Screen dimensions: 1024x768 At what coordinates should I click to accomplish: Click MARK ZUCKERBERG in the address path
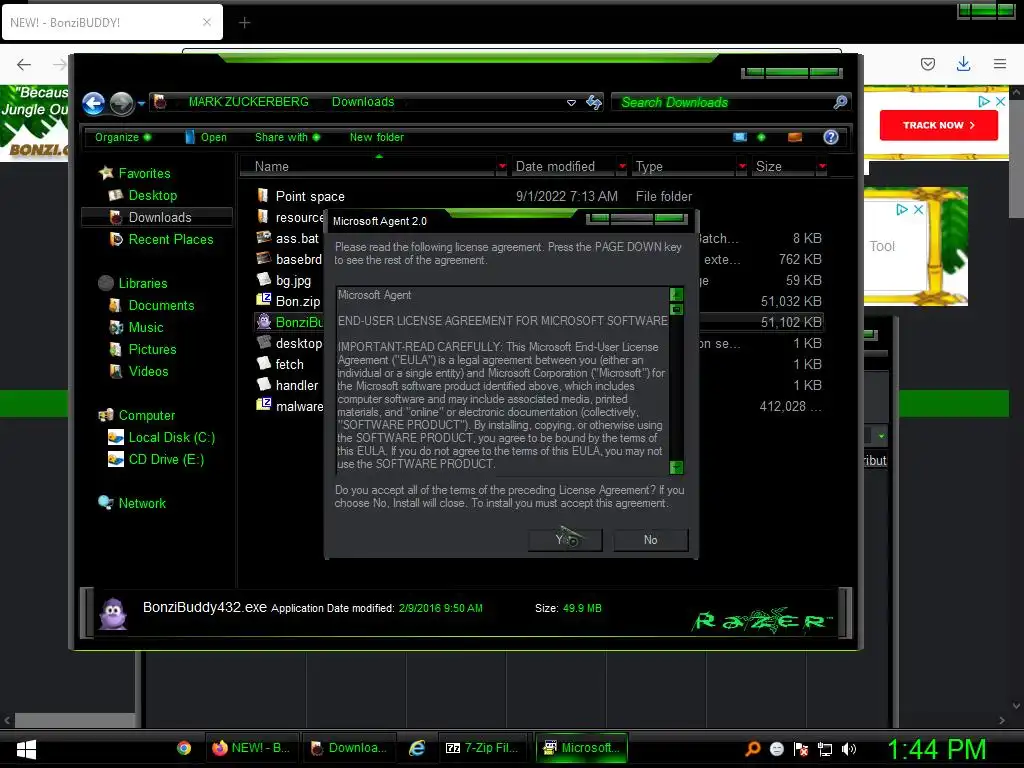click(x=248, y=102)
